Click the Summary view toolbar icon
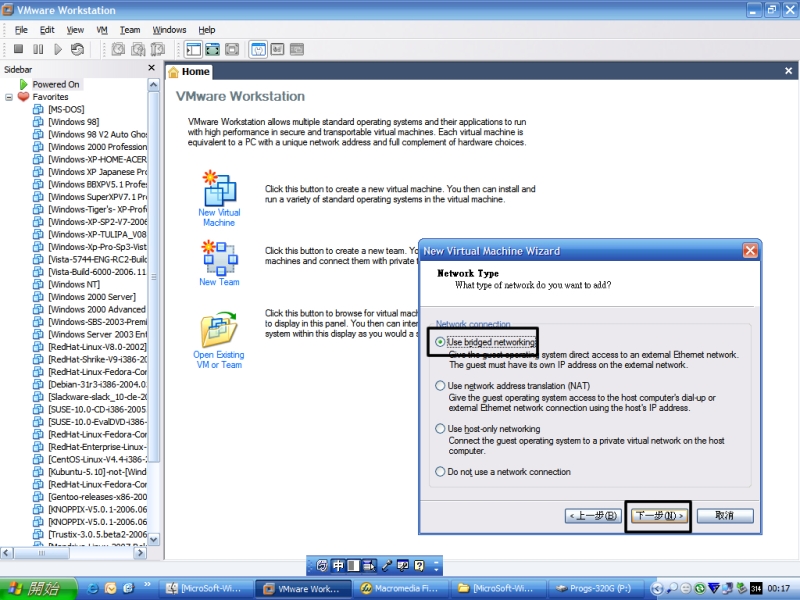 click(258, 49)
